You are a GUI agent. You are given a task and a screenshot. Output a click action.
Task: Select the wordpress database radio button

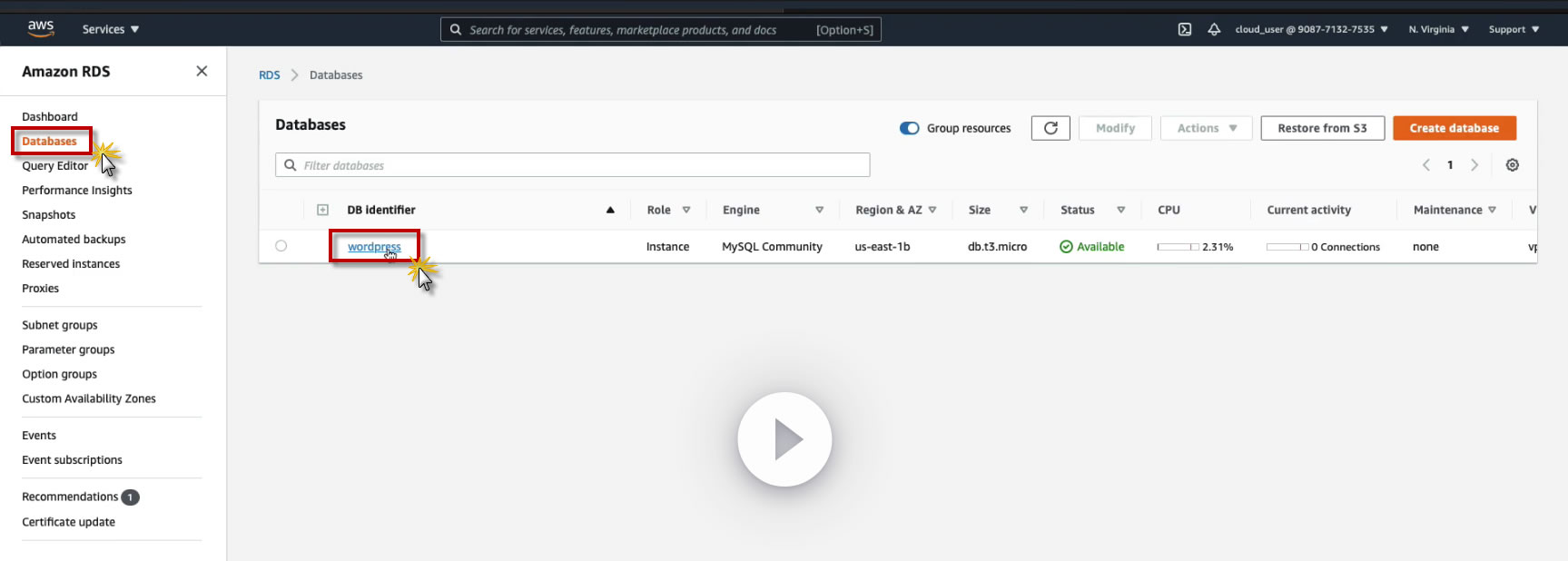tap(281, 246)
